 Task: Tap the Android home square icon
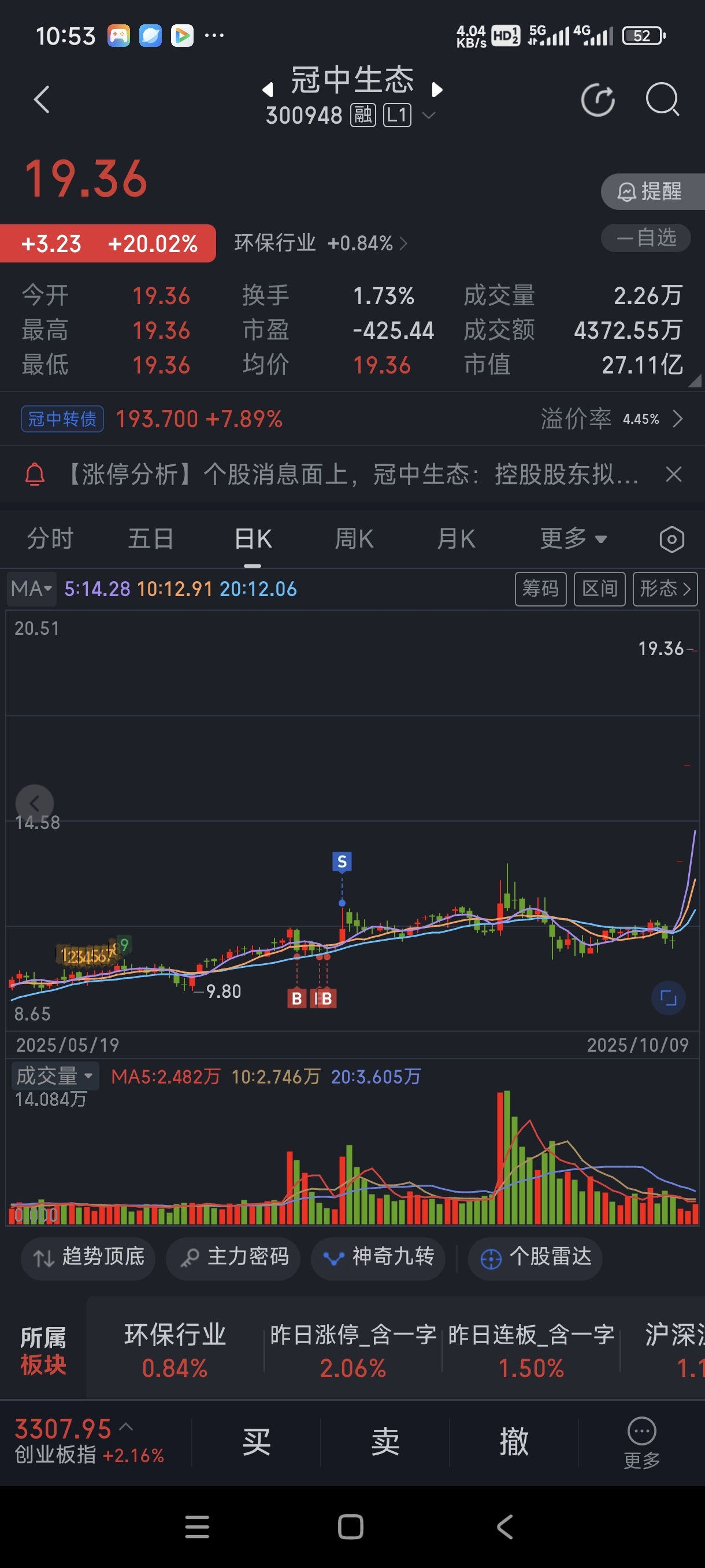(x=351, y=1526)
